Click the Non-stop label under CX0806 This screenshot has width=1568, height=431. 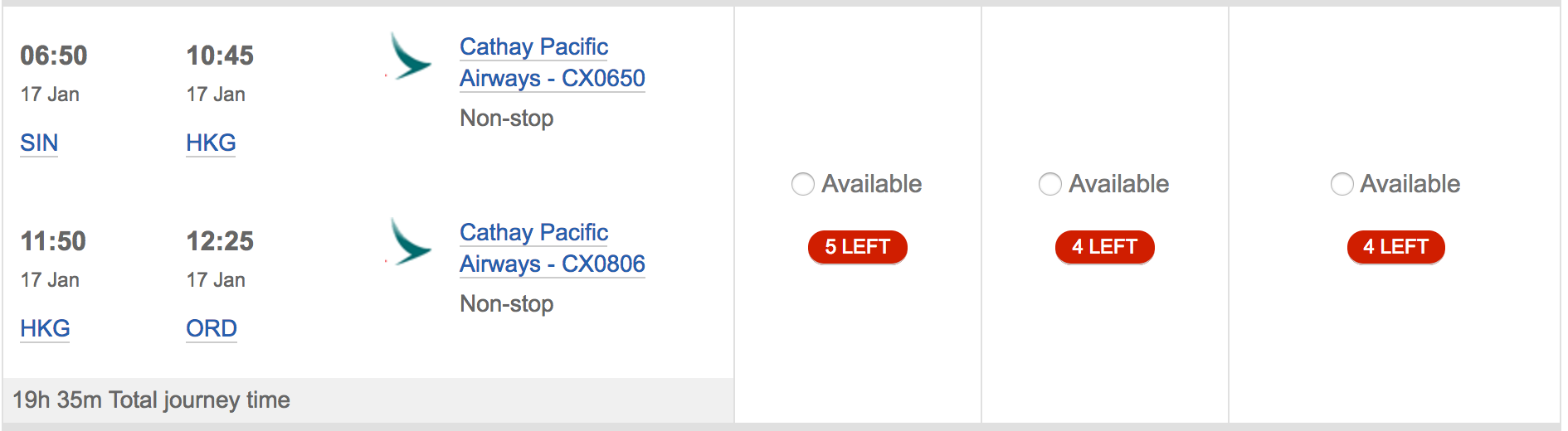(507, 304)
